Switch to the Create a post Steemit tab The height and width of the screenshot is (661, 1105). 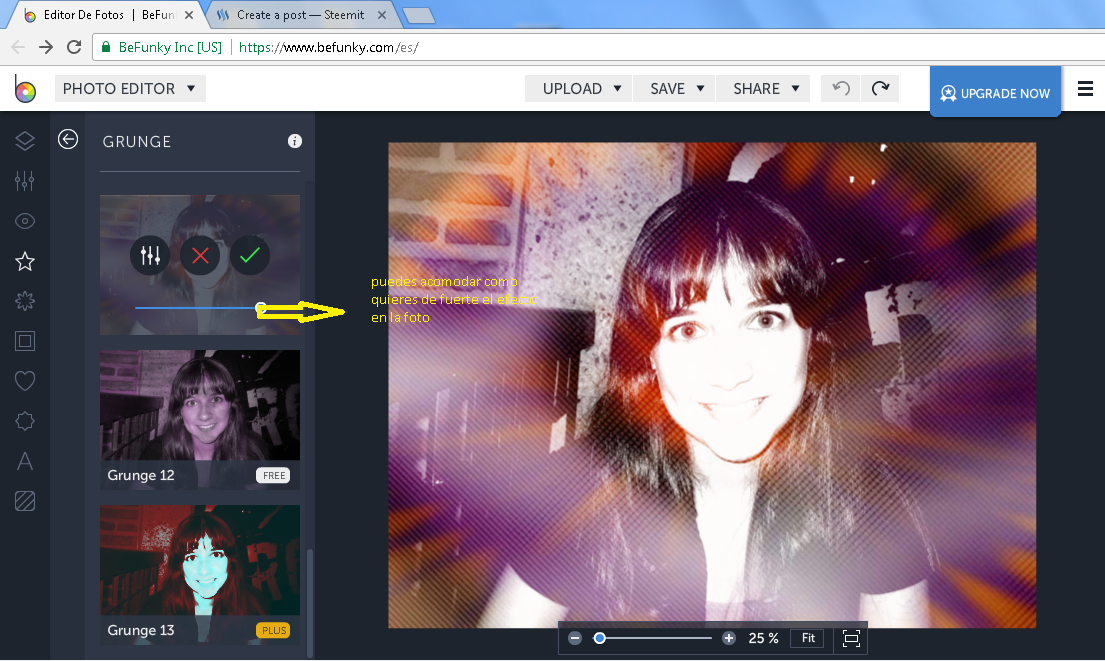coord(302,15)
